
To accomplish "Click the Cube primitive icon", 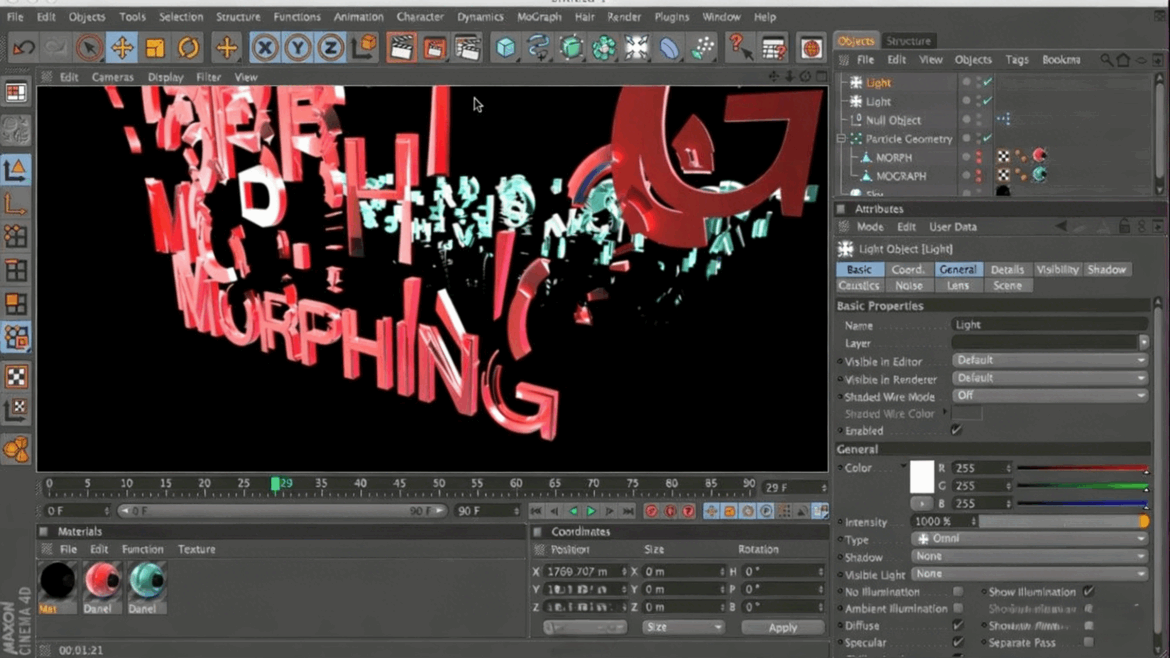I will tap(505, 47).
